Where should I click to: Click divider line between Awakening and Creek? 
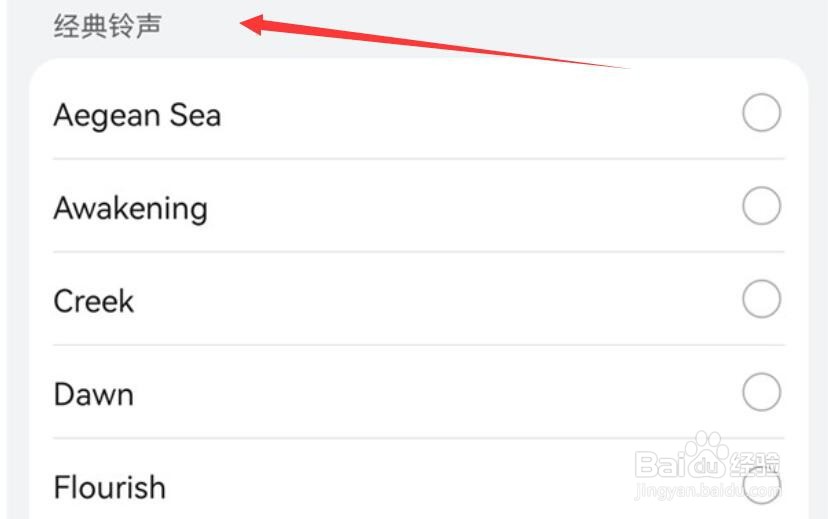coord(418,252)
